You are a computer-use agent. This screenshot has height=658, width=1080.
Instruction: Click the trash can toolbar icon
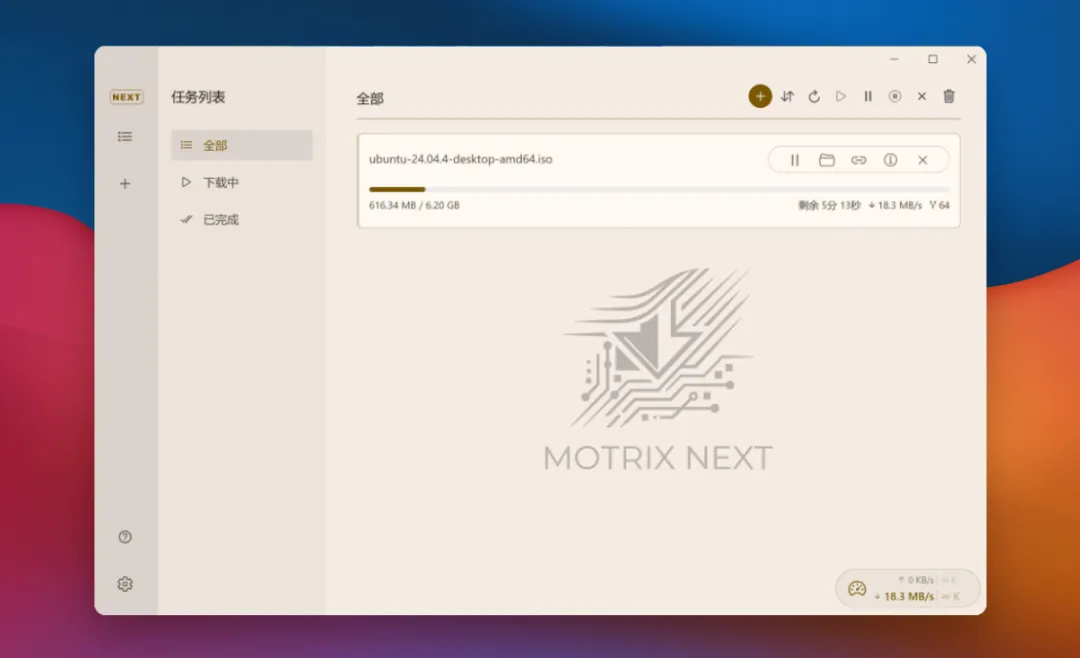[948, 96]
